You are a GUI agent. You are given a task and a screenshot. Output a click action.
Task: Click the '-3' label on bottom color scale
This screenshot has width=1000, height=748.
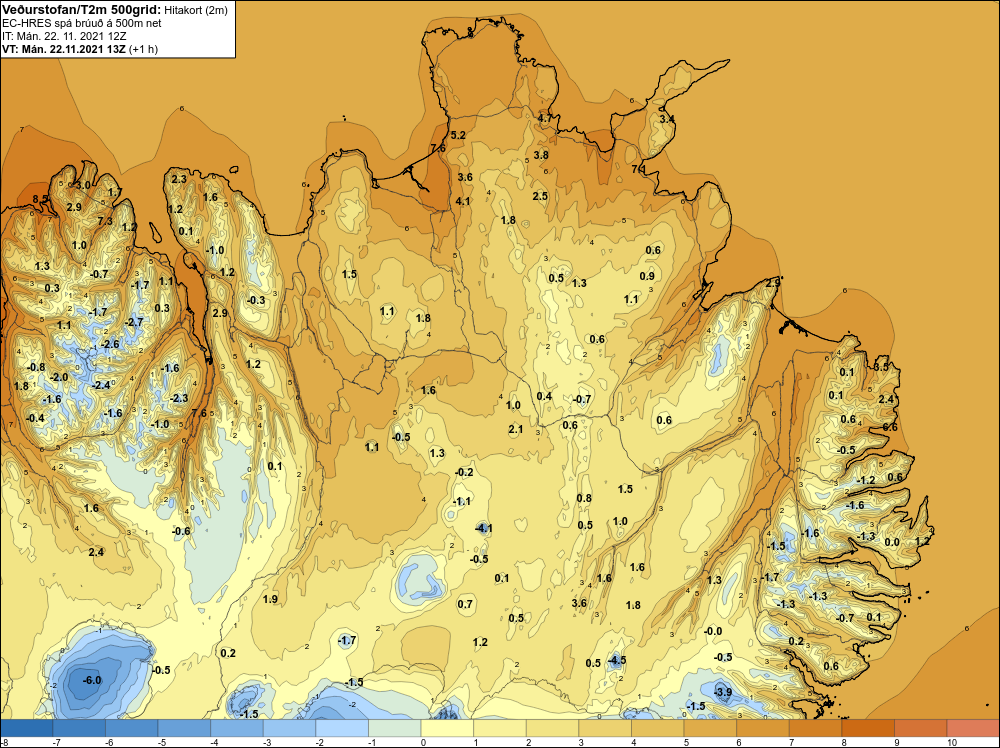tap(267, 742)
